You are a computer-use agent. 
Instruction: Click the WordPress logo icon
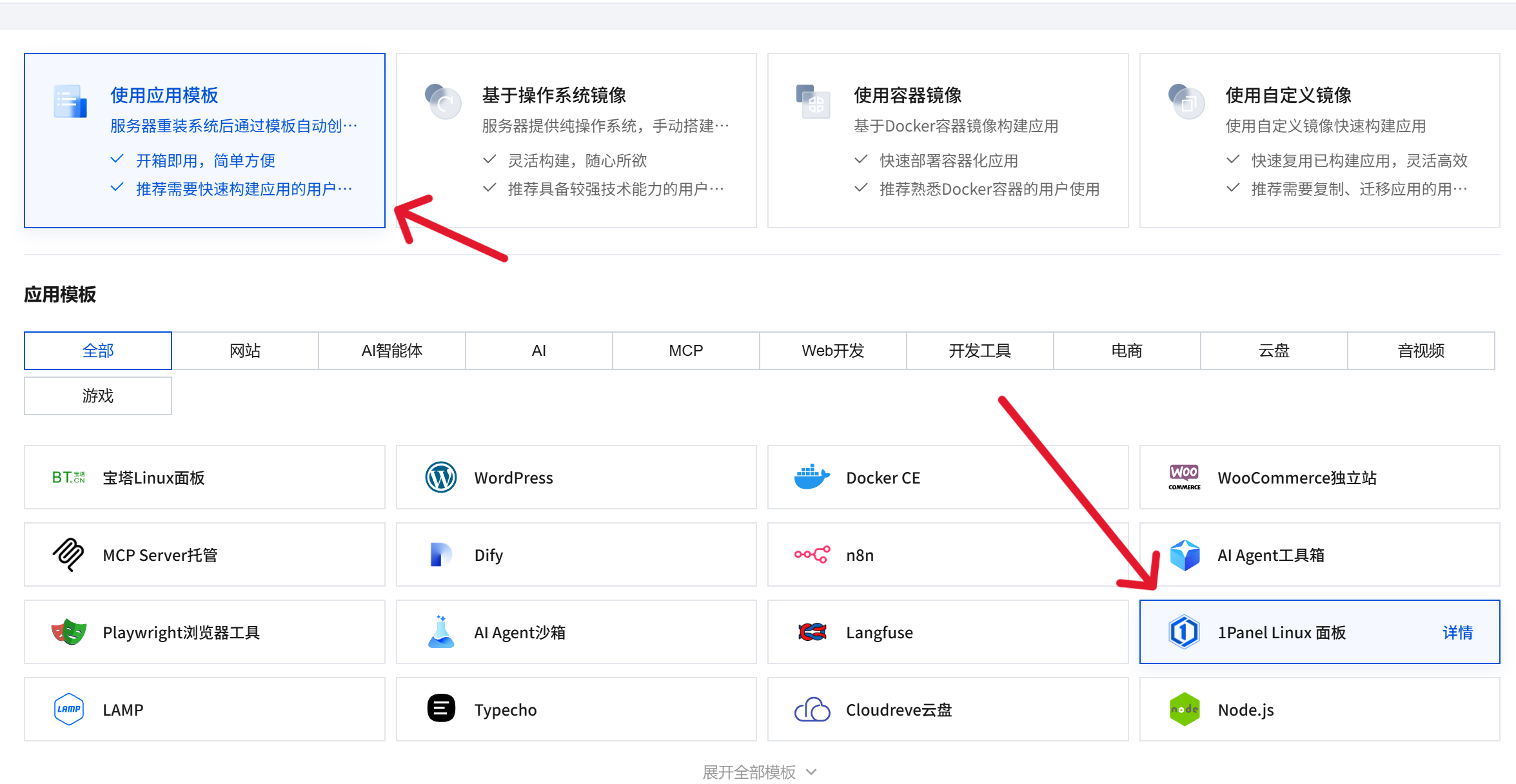pyautogui.click(x=441, y=477)
